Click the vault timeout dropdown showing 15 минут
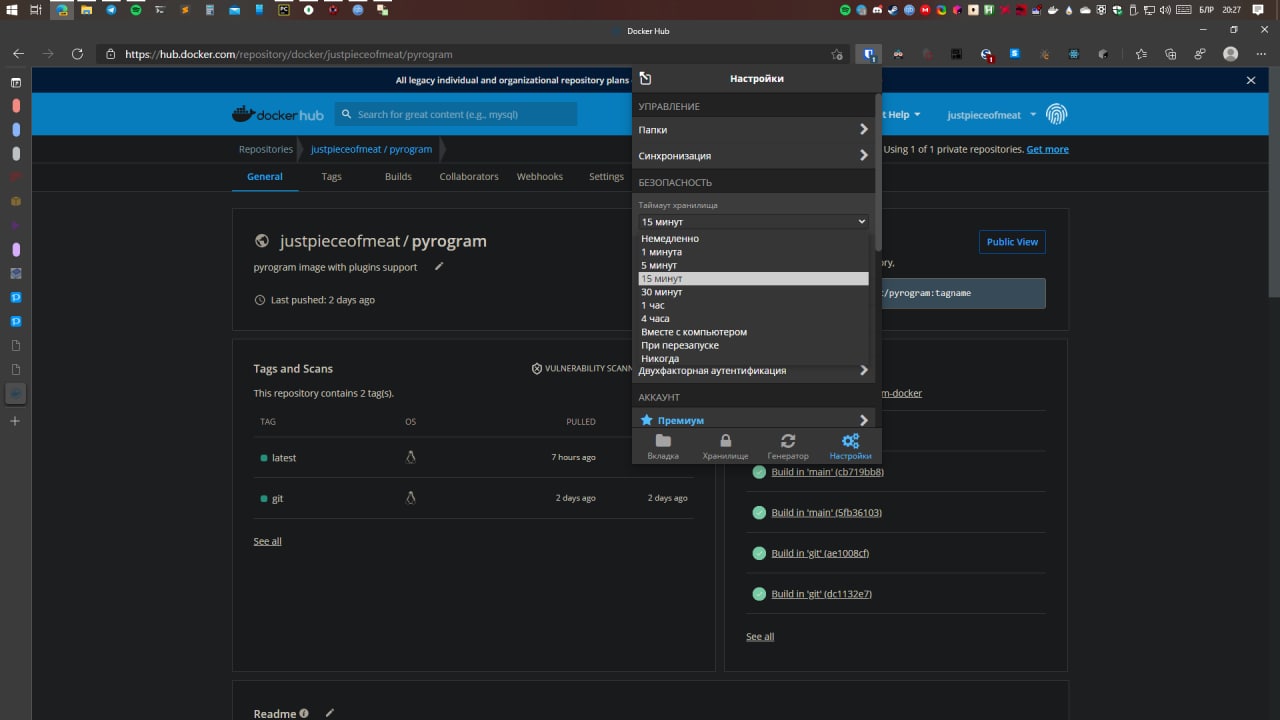 [x=754, y=221]
